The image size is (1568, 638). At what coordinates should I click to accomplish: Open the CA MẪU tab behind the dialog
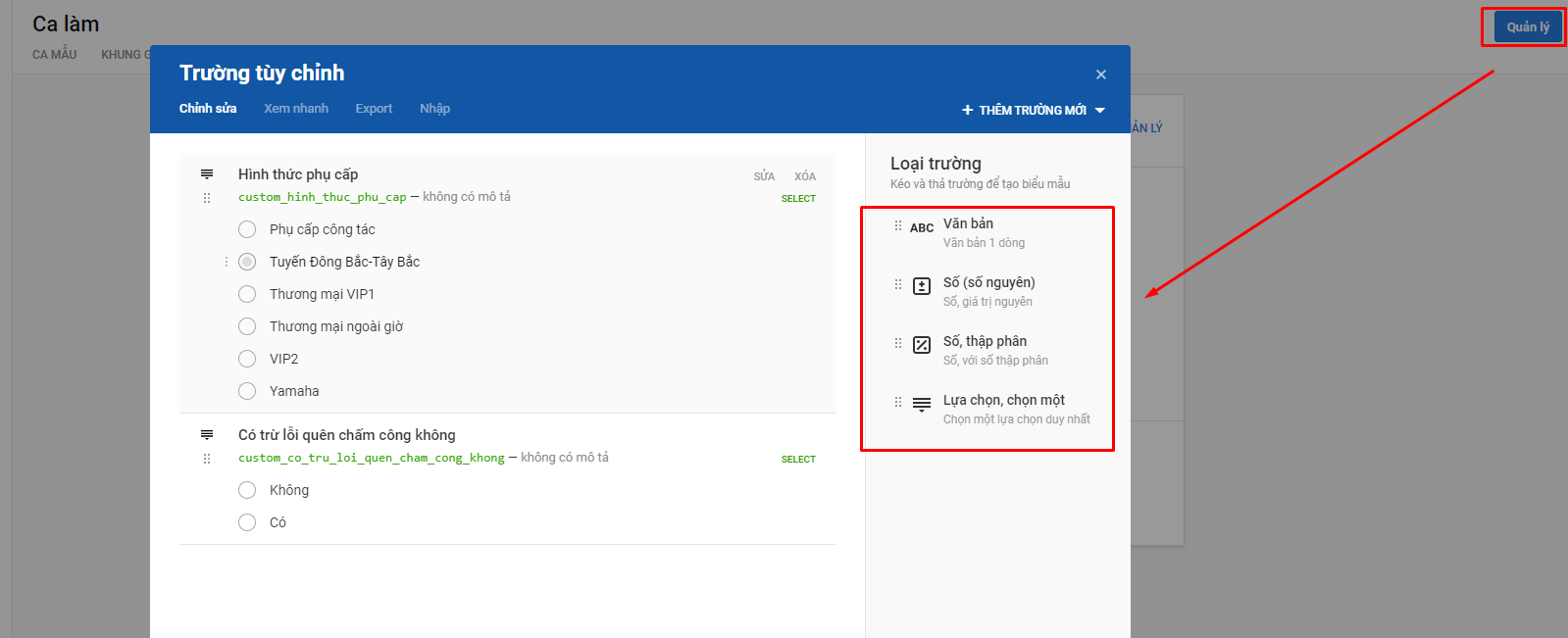pyautogui.click(x=55, y=55)
